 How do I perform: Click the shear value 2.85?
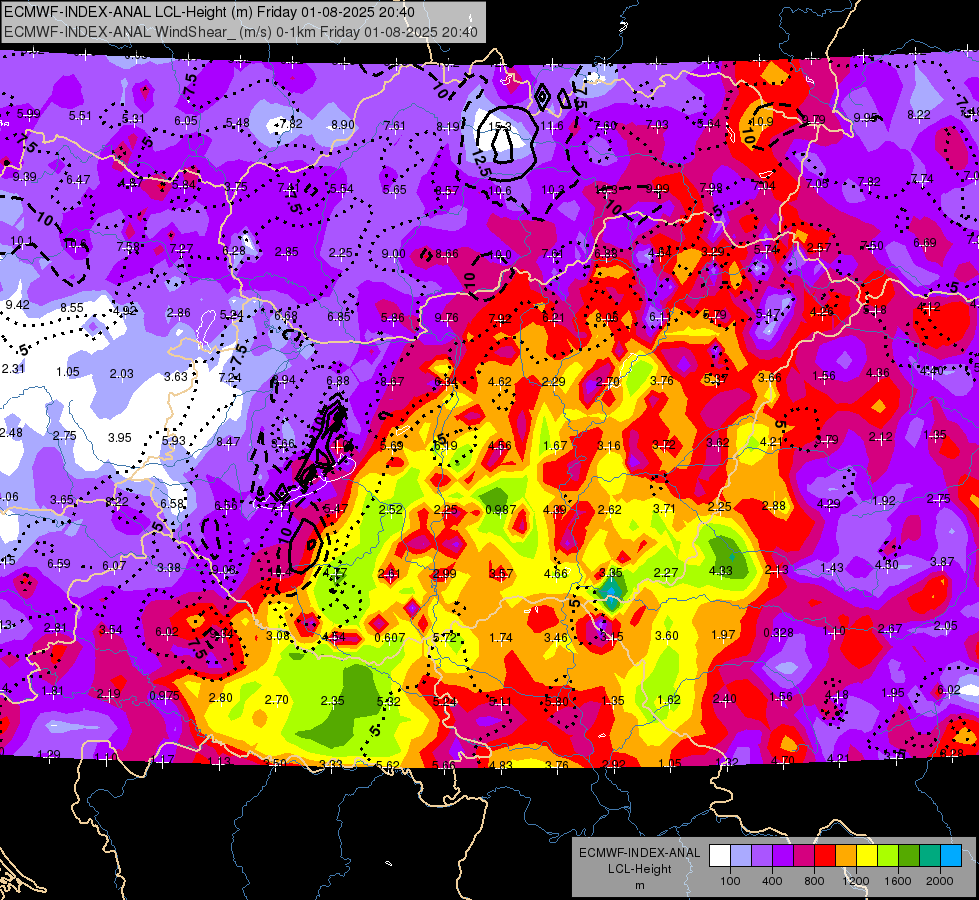287,252
